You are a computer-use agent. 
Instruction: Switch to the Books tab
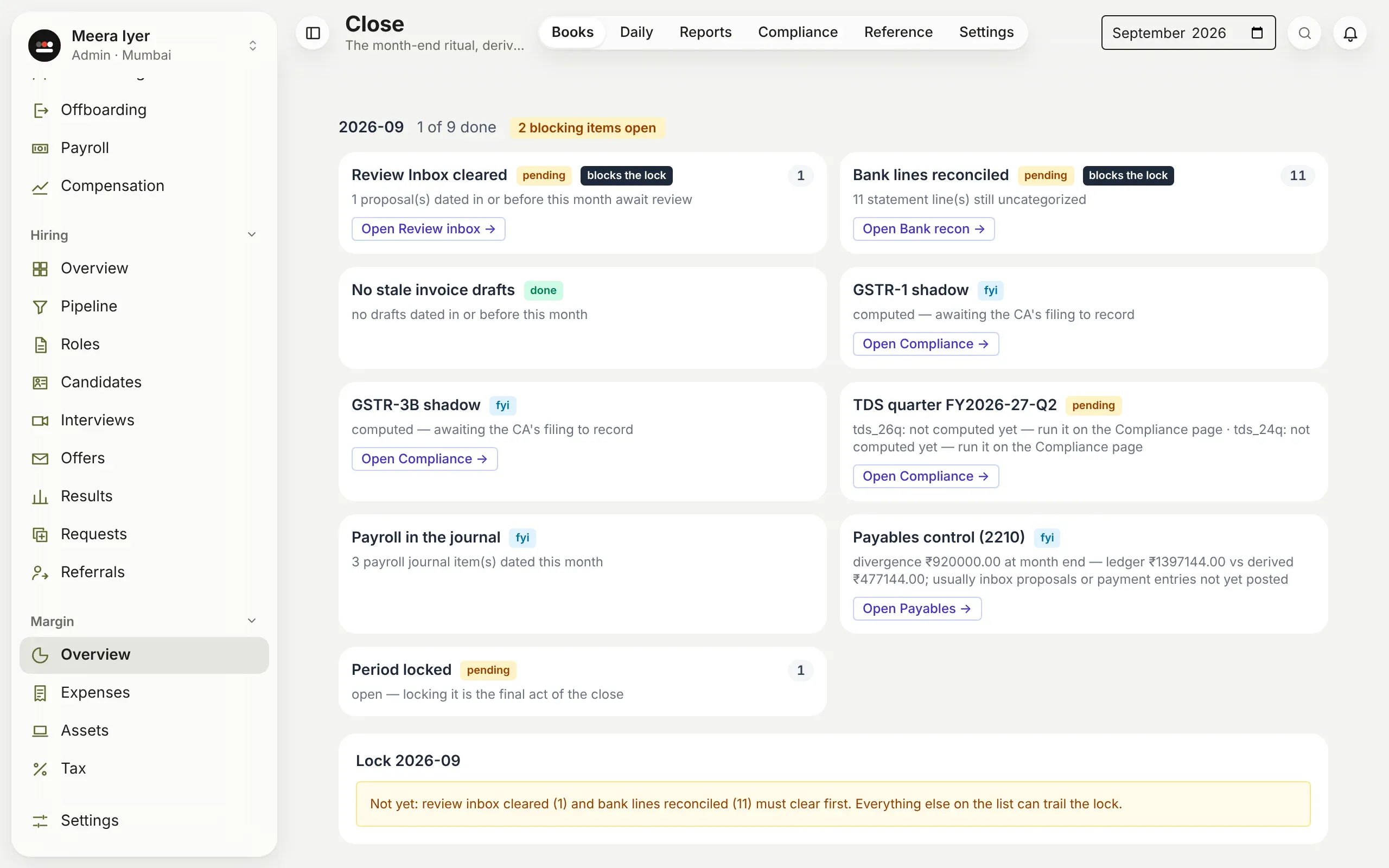[572, 32]
